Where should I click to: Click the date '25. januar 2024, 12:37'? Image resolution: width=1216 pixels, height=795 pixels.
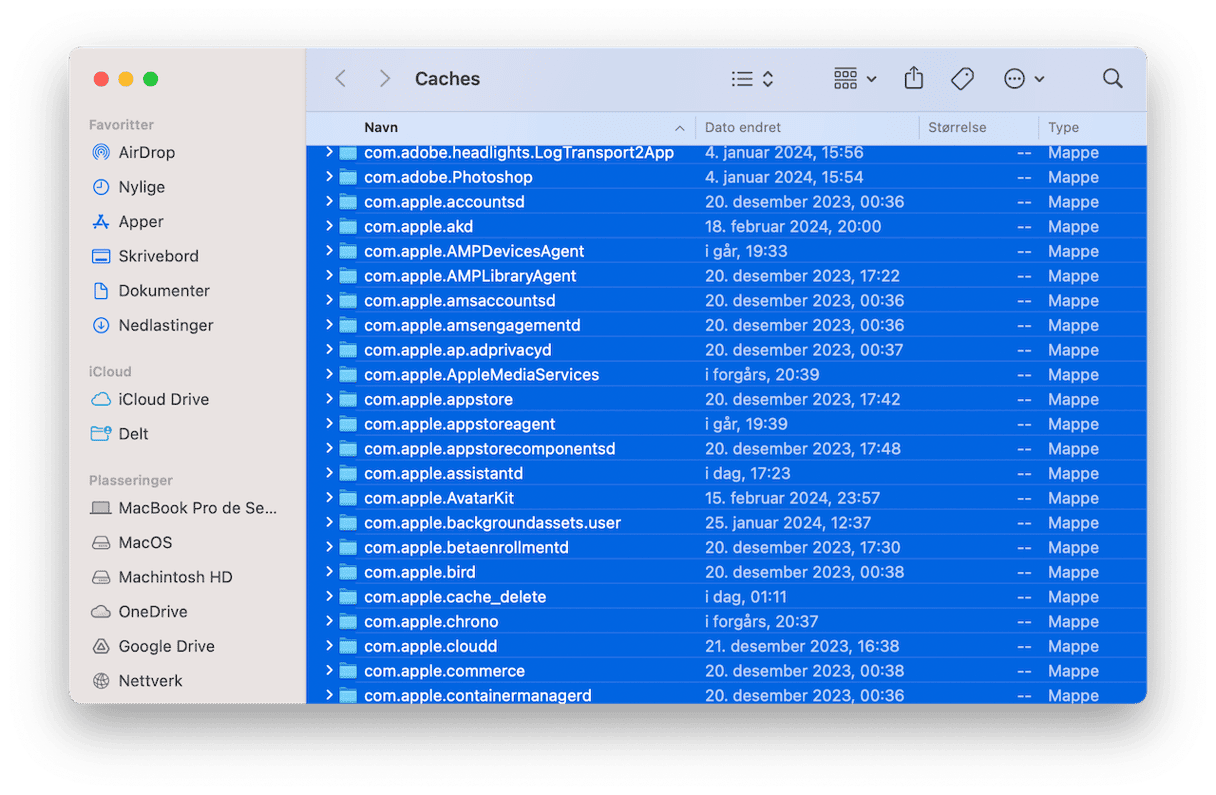tap(788, 523)
